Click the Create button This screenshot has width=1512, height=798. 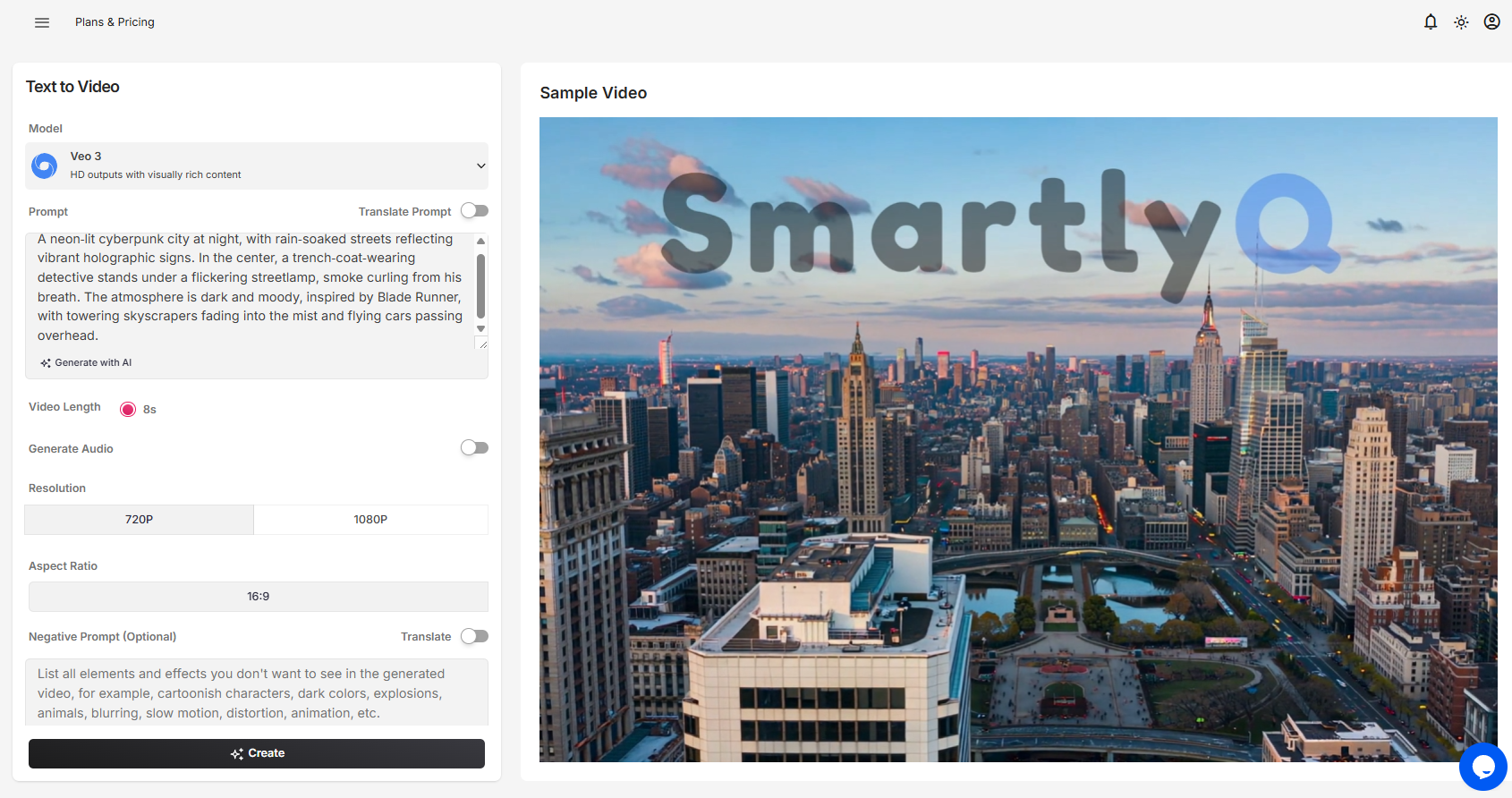point(257,753)
